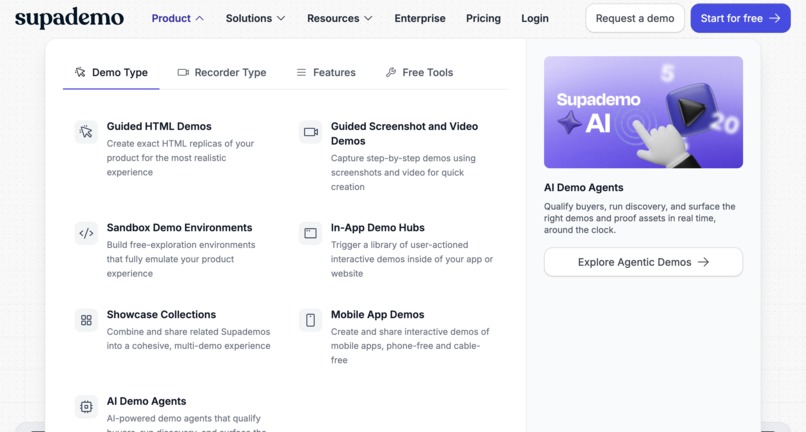The image size is (806, 432).
Task: Click the Guided Screenshot and Video camera icon
Action: tap(310, 132)
